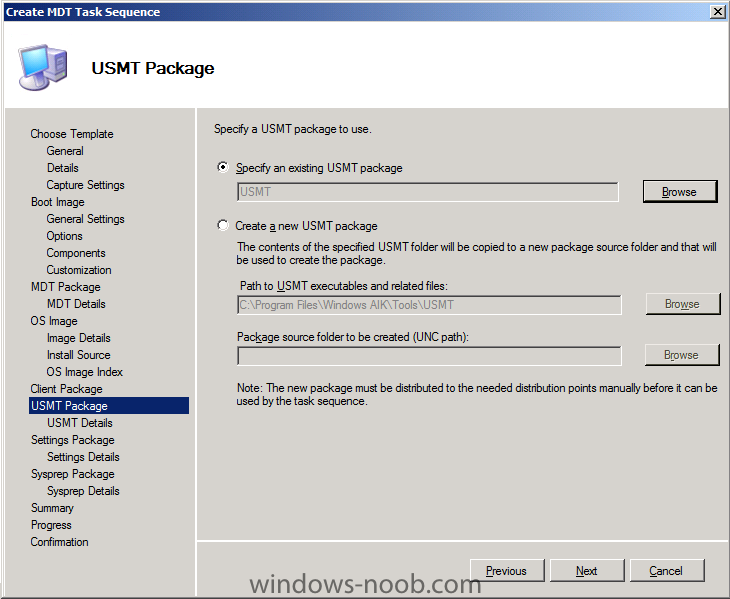Open the Install Source step

pos(78,355)
